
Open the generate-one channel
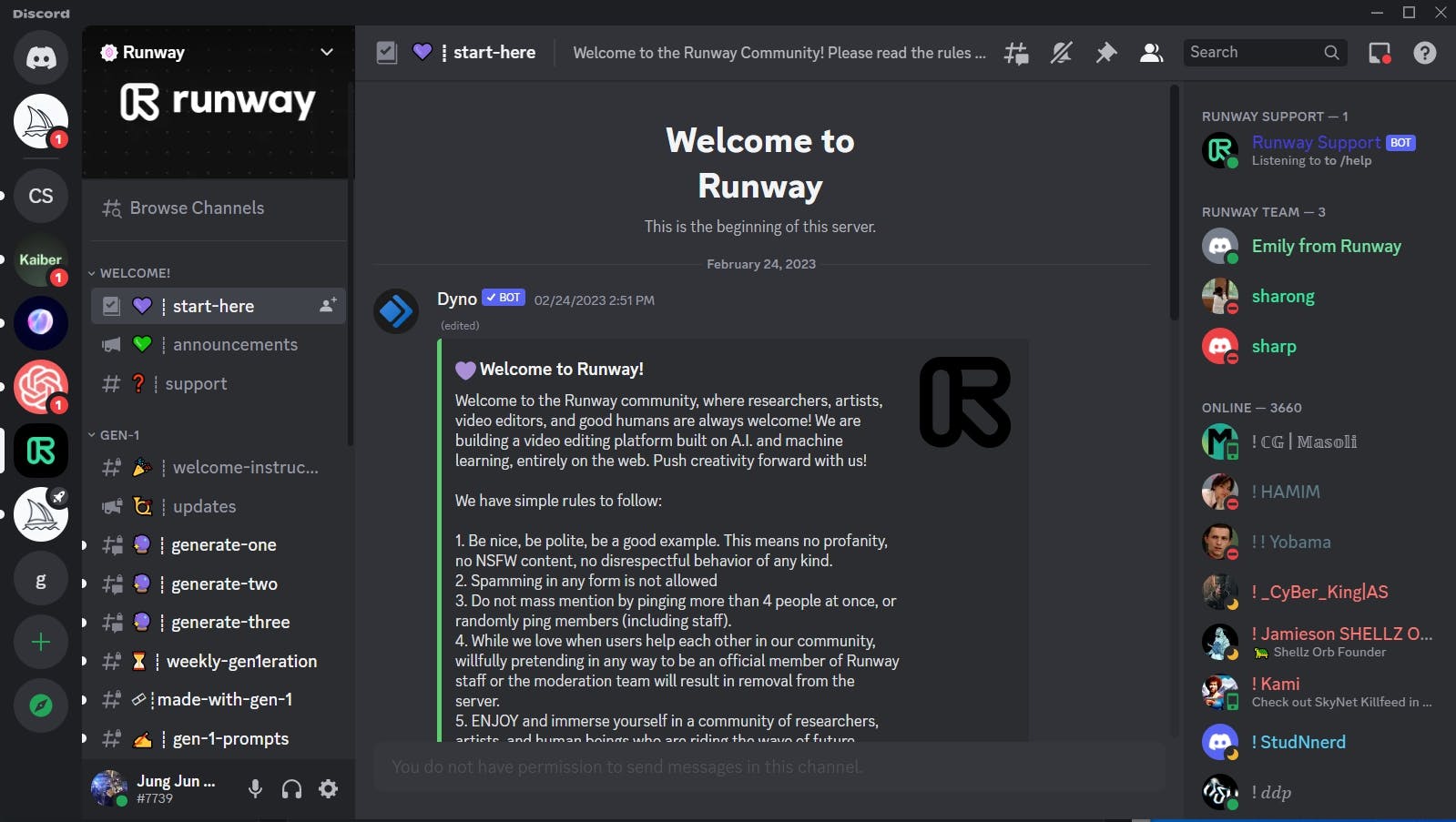pos(219,545)
